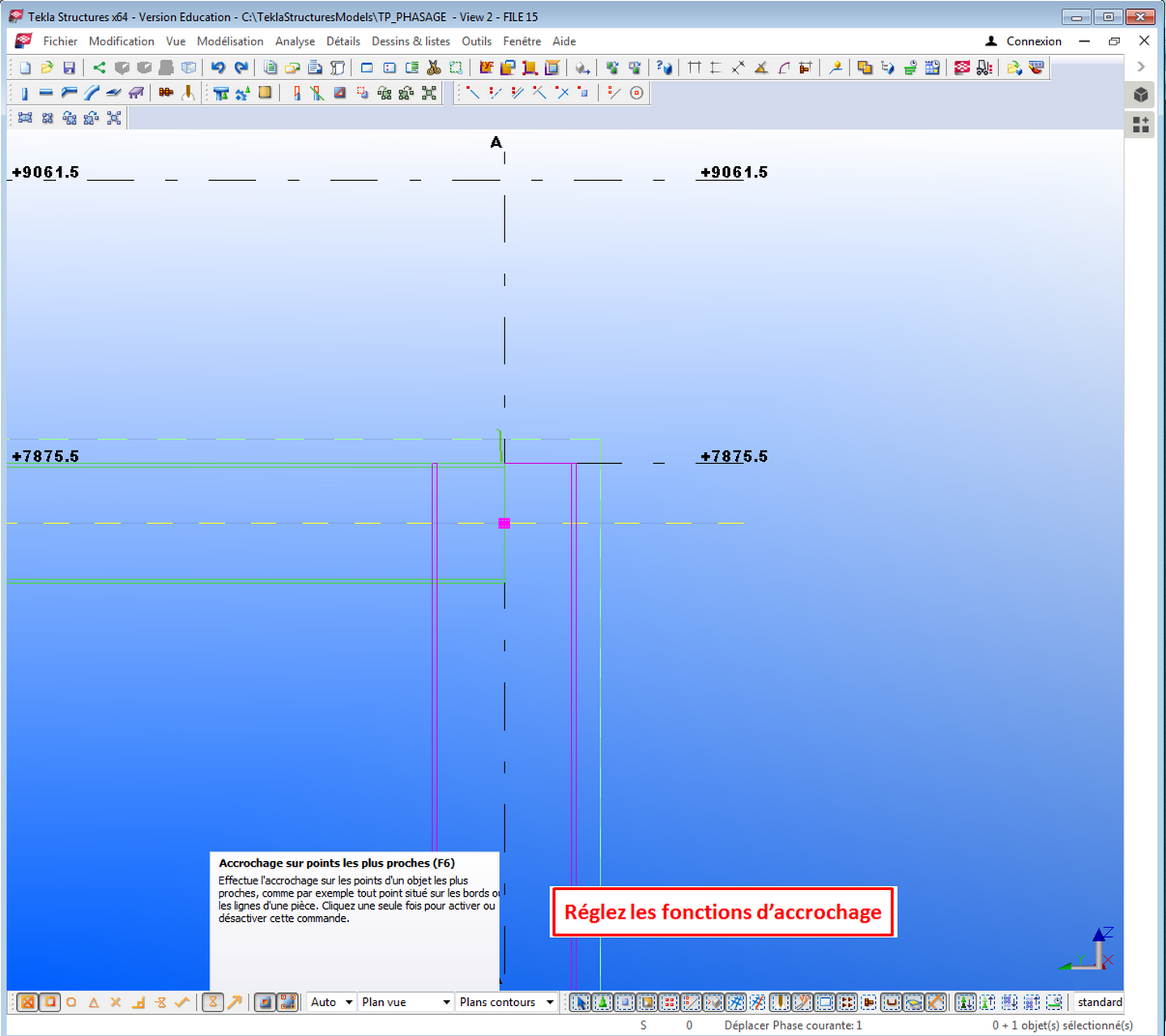Toggle the free snap orange arrow icon
1166x1036 pixels.
tap(234, 1002)
